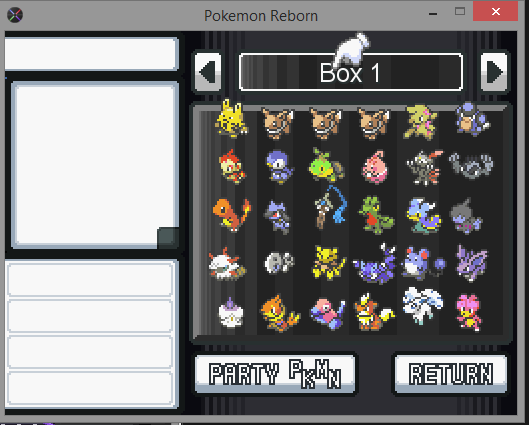
Task: Choose the Turtwig sprite
Action: click(326, 166)
